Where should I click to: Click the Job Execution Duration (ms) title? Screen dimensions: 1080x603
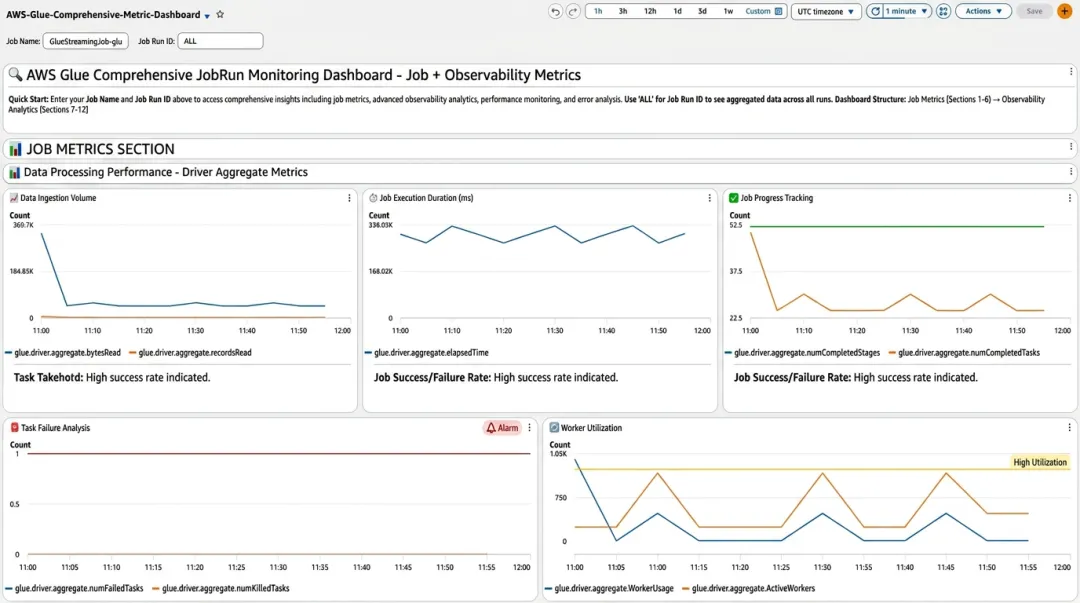tap(426, 198)
